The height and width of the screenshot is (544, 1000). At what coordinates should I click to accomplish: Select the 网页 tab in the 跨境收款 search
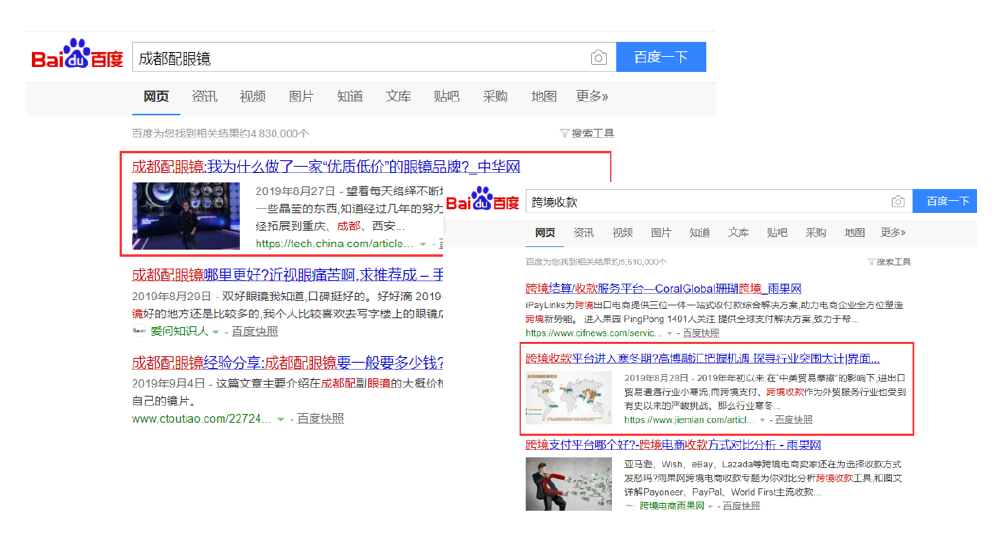[x=545, y=233]
